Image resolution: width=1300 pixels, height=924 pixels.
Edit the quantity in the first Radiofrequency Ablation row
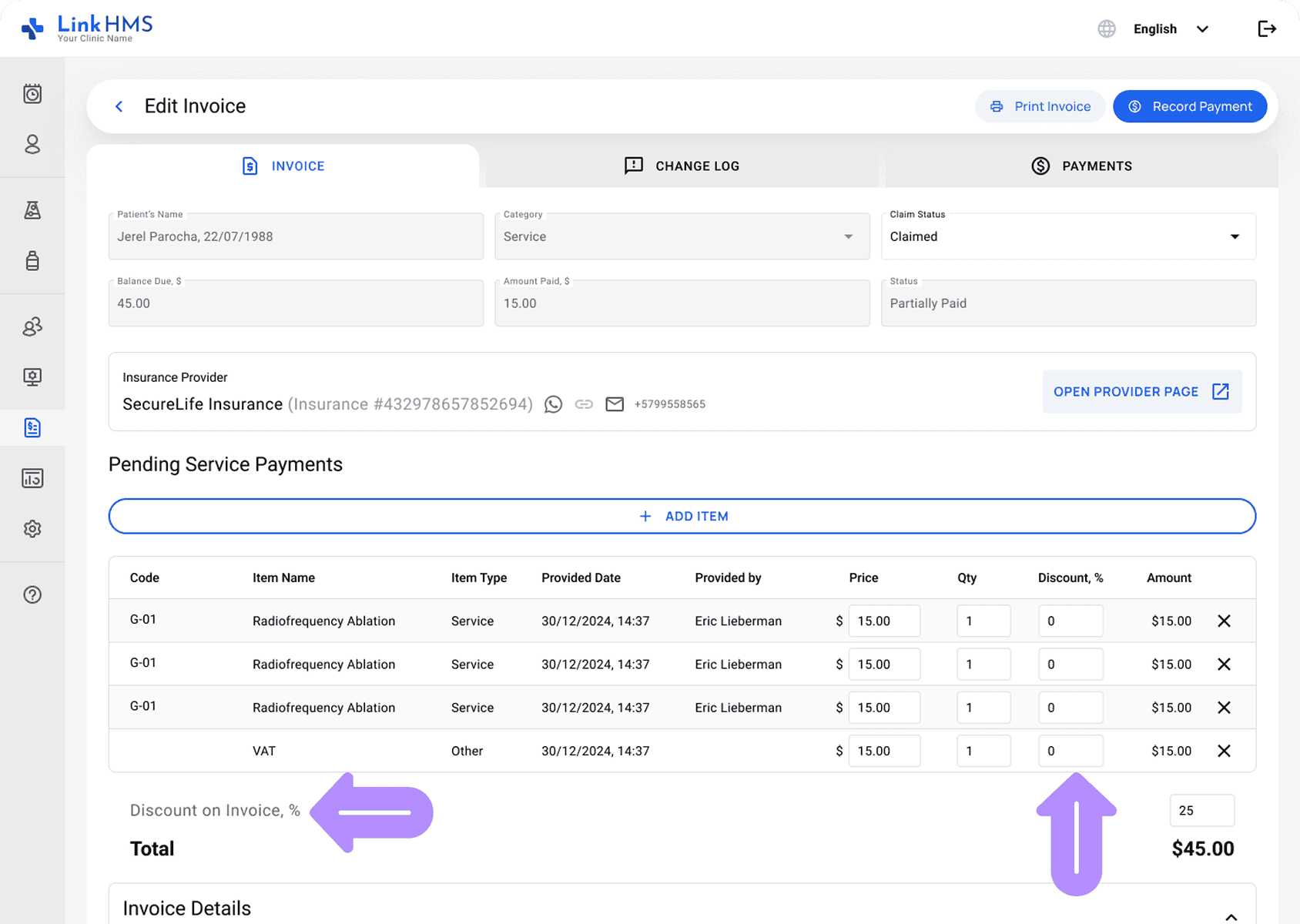point(983,621)
